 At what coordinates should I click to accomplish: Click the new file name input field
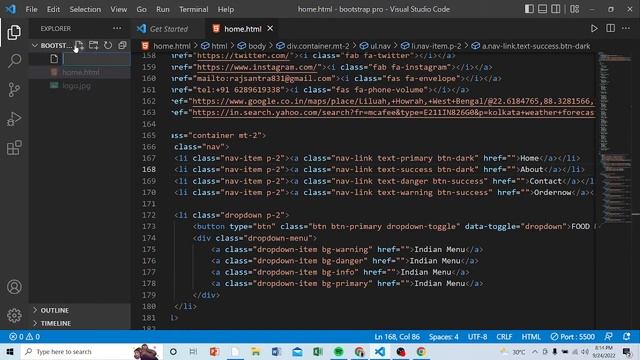pos(96,59)
